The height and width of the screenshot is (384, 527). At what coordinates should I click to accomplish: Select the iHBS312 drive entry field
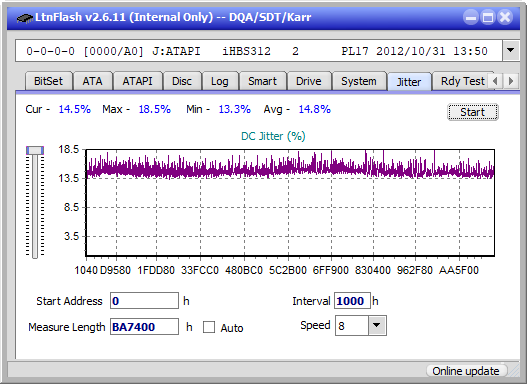[259, 51]
